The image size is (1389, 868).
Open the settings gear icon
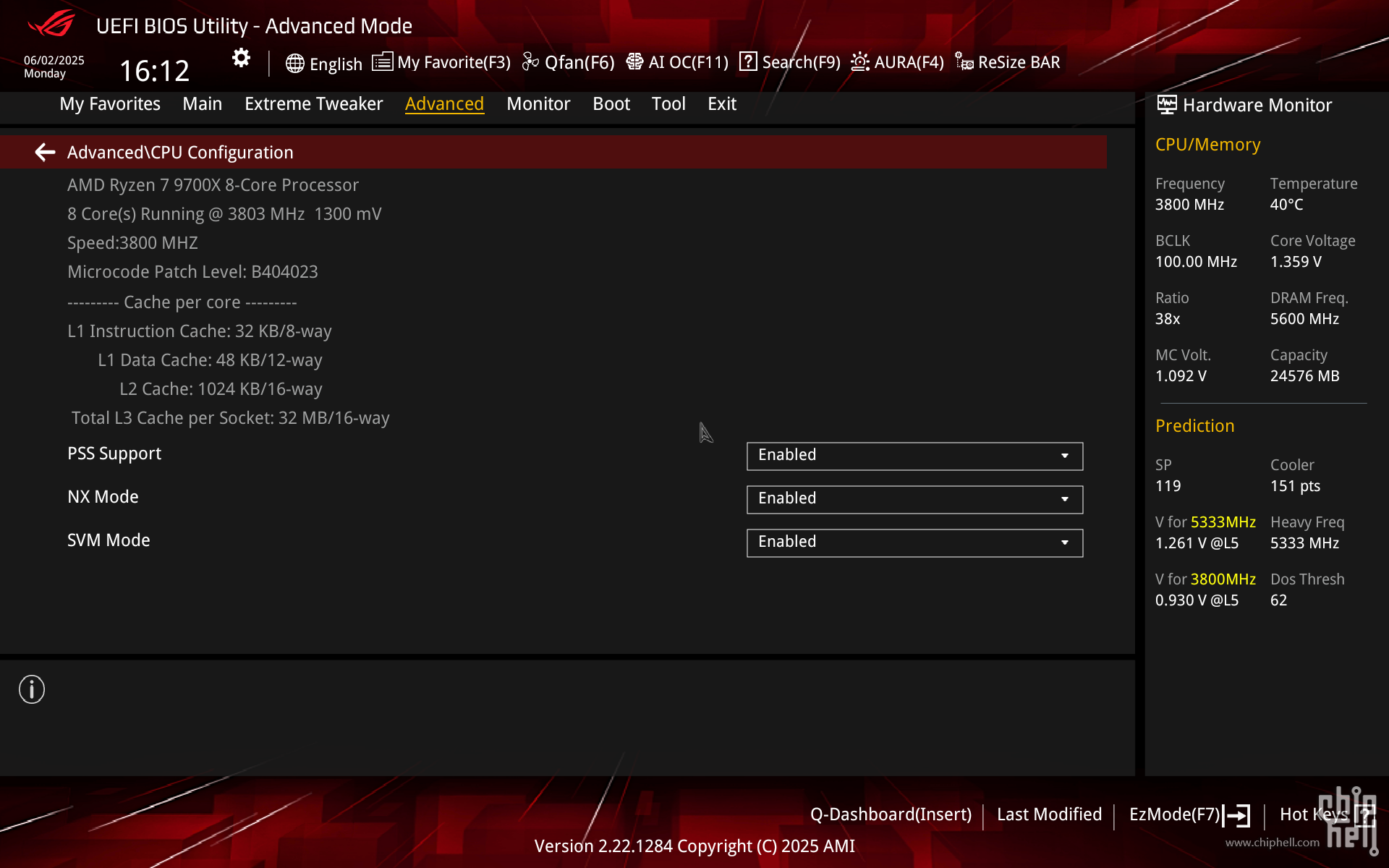click(x=241, y=58)
